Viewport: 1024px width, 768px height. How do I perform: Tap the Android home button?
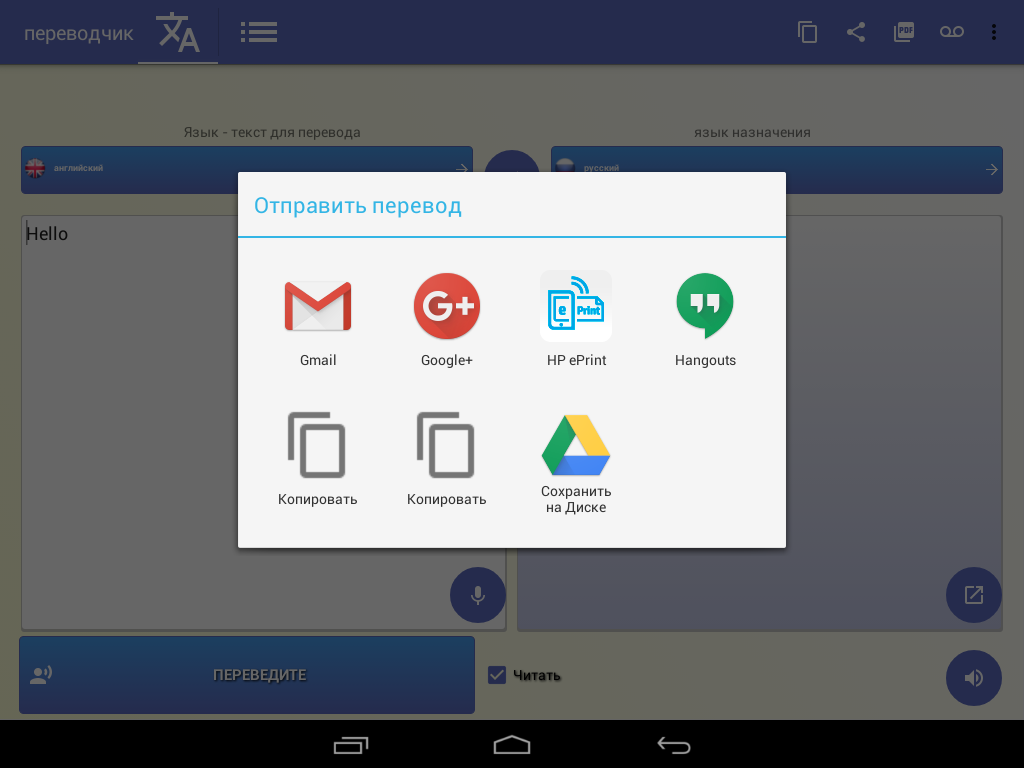pyautogui.click(x=512, y=745)
